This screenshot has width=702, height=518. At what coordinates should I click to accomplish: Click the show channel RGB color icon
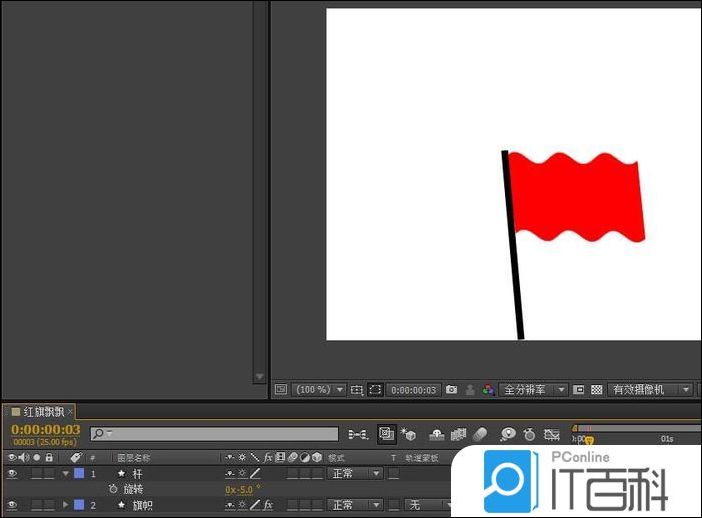(487, 389)
